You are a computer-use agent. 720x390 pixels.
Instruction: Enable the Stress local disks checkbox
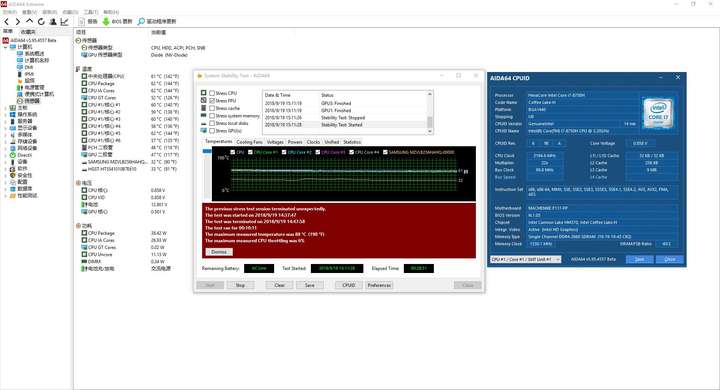(x=212, y=123)
